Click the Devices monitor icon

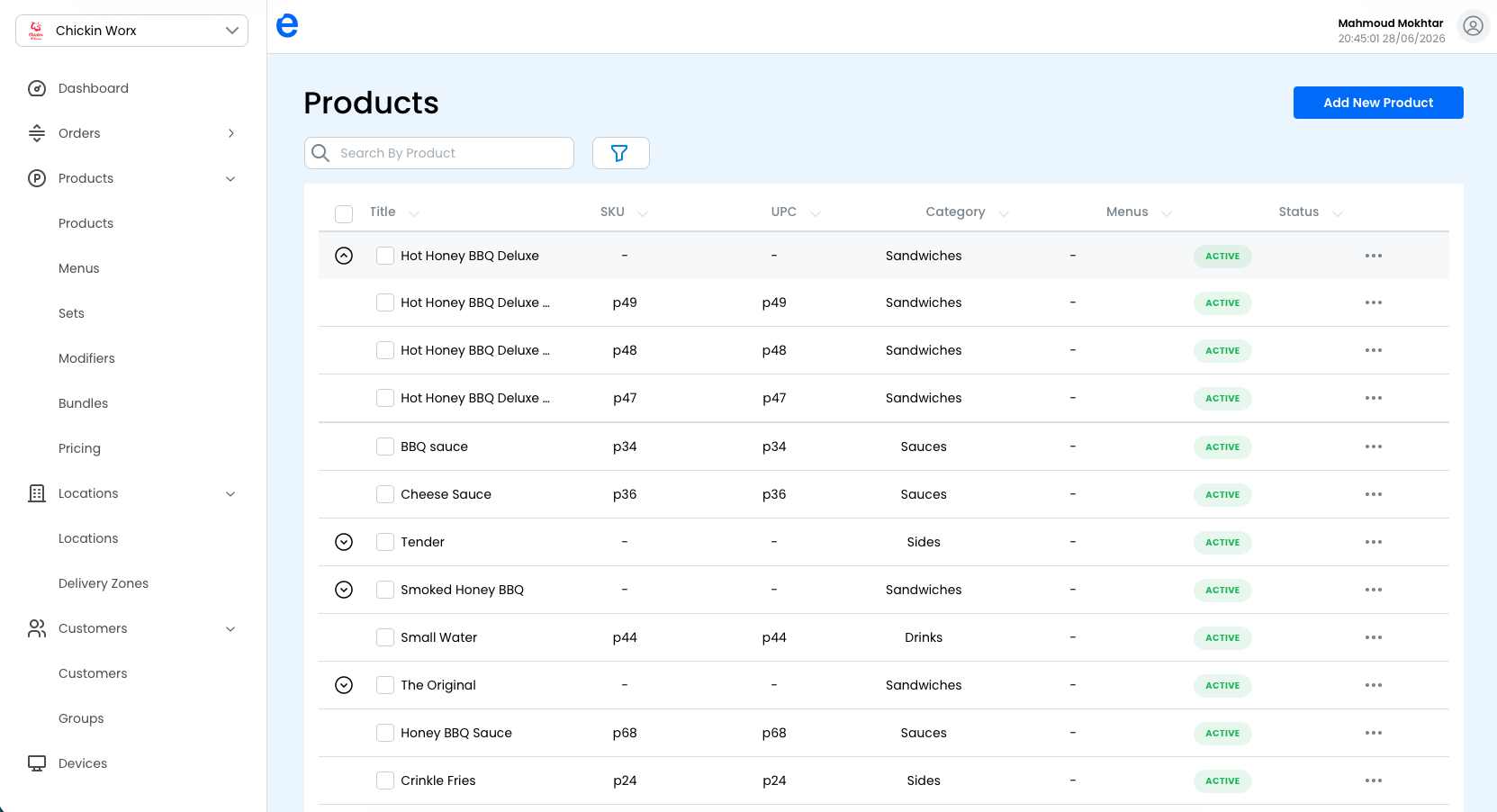coord(37,763)
